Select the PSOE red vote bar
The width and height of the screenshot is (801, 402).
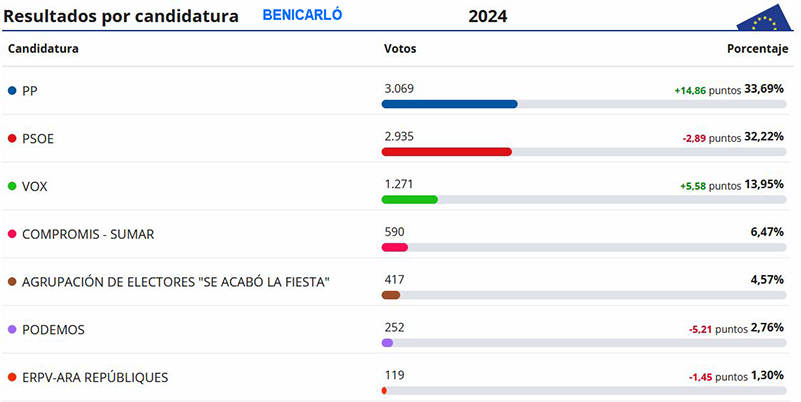(x=446, y=152)
